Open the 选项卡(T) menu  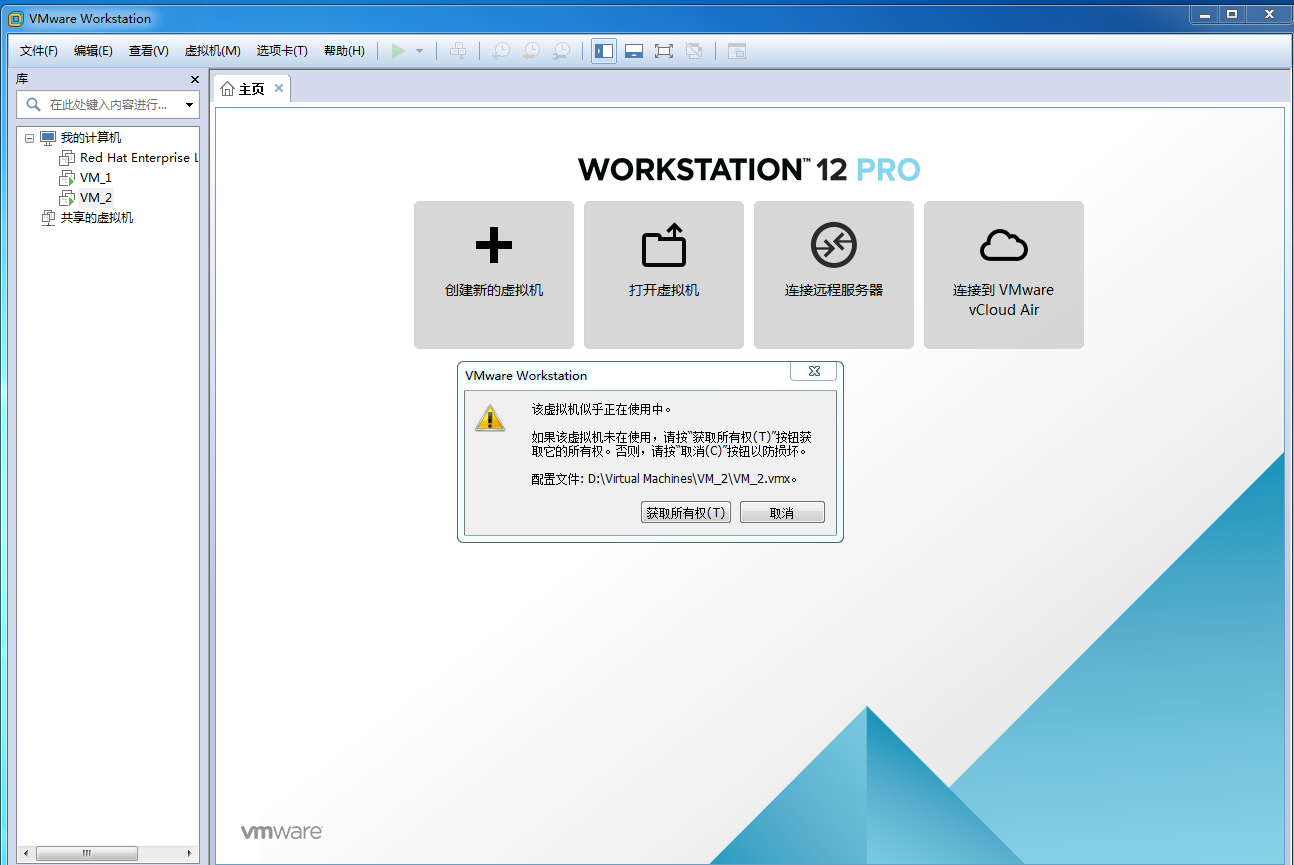coord(282,51)
